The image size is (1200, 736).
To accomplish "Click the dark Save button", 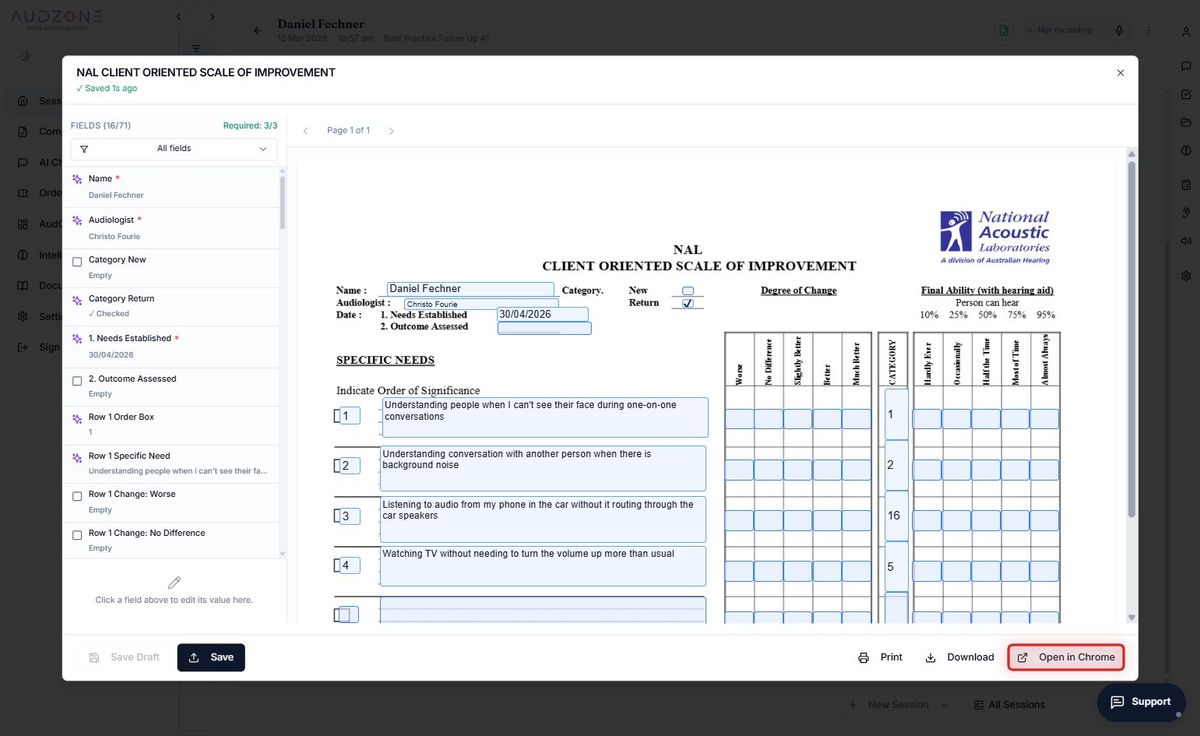I will tap(211, 657).
